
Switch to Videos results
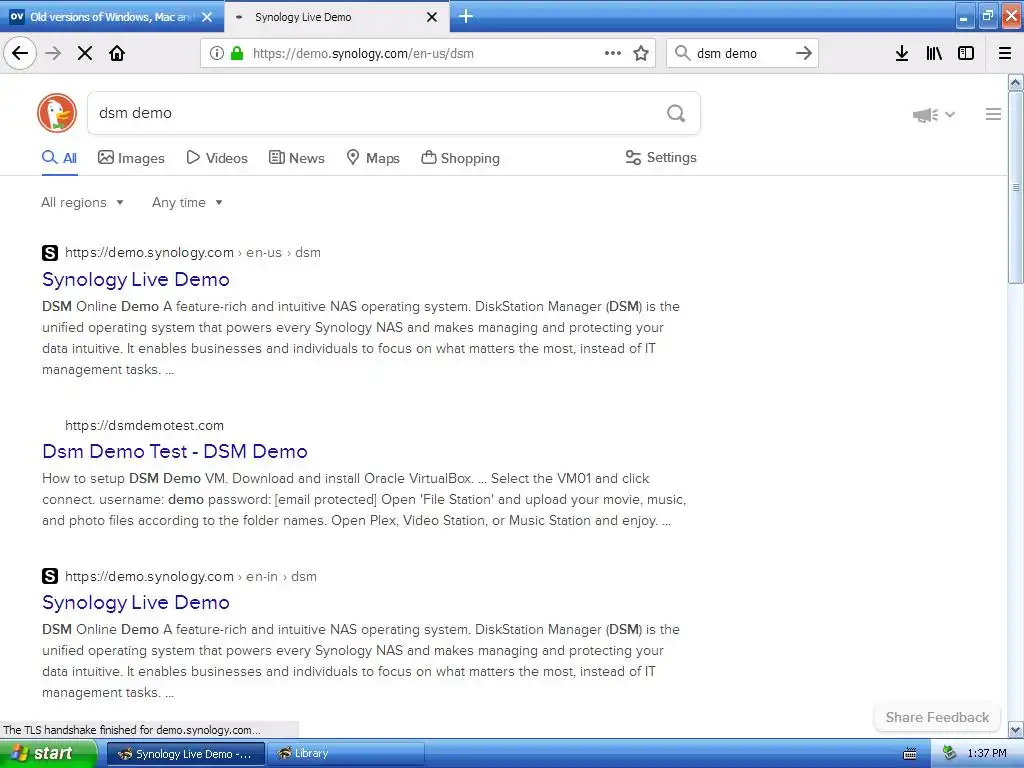pyautogui.click(x=217, y=158)
